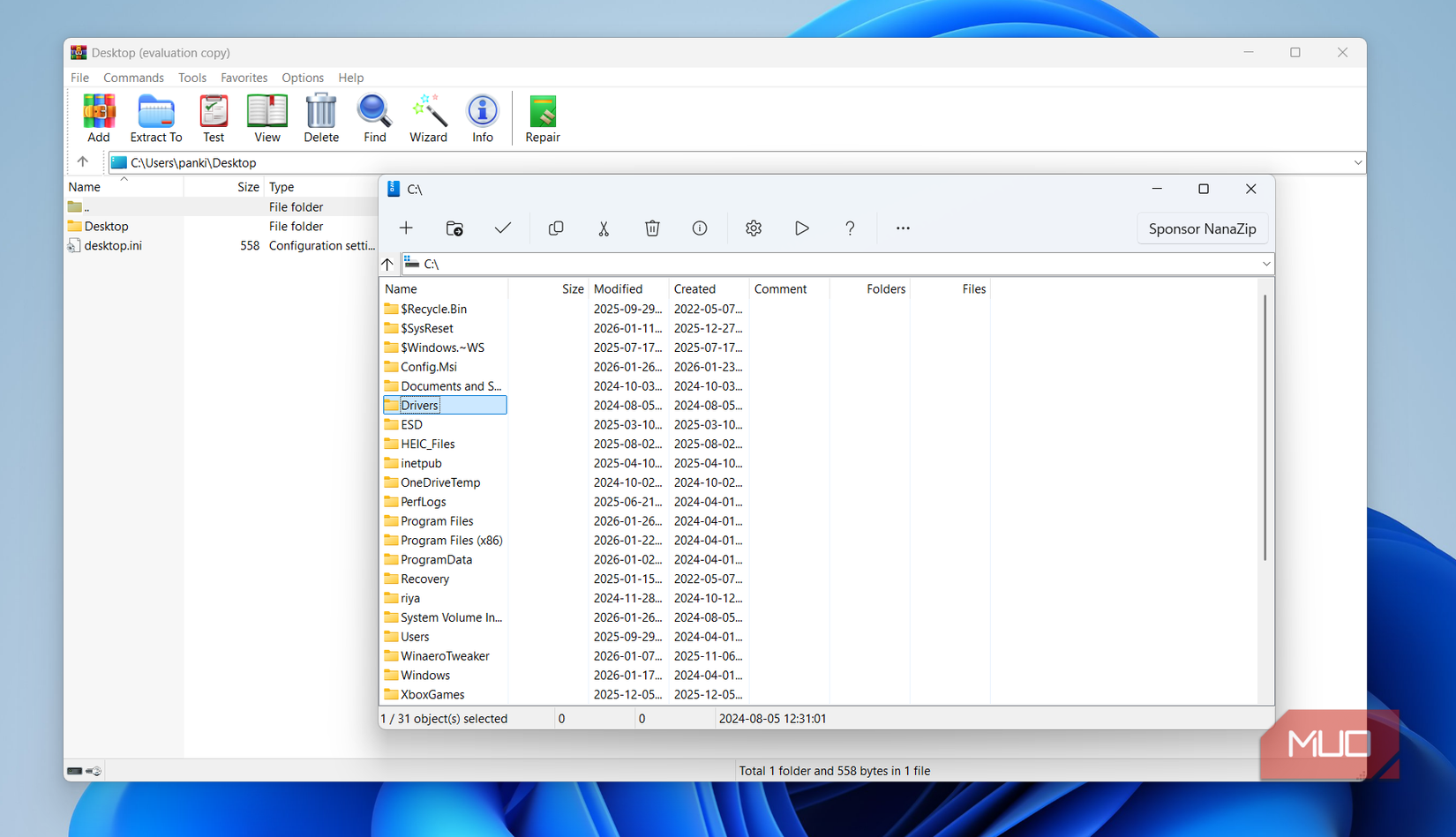
Task: Open the Options menu in WinRAR
Action: 303,78
